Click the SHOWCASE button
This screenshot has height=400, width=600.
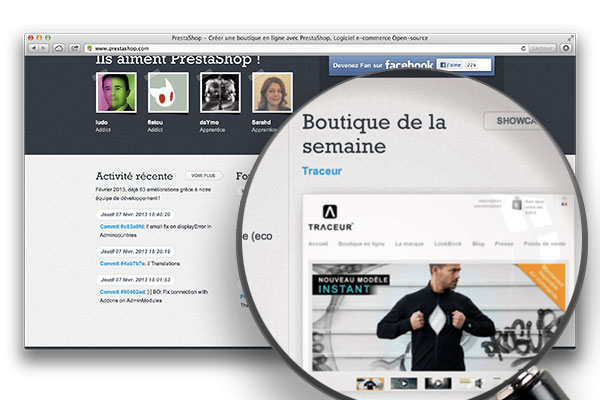(515, 121)
